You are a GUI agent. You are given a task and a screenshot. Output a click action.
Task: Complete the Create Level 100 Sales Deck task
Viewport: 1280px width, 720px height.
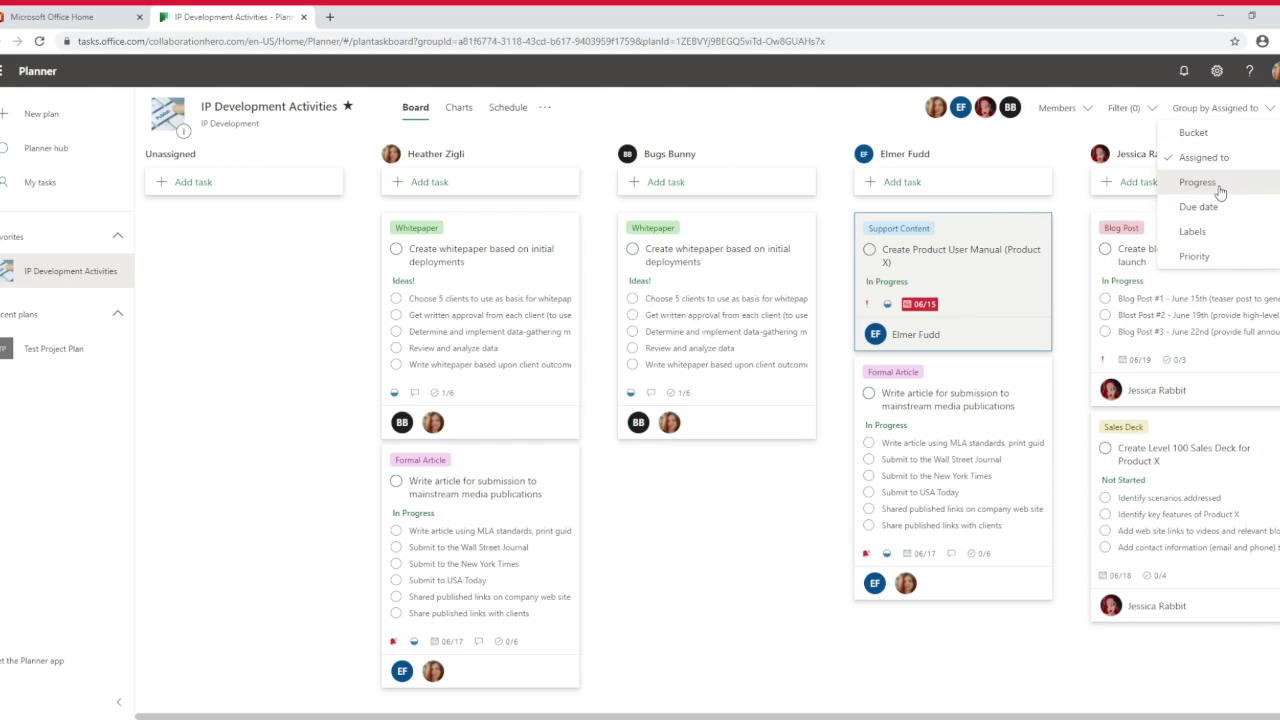(x=1105, y=449)
